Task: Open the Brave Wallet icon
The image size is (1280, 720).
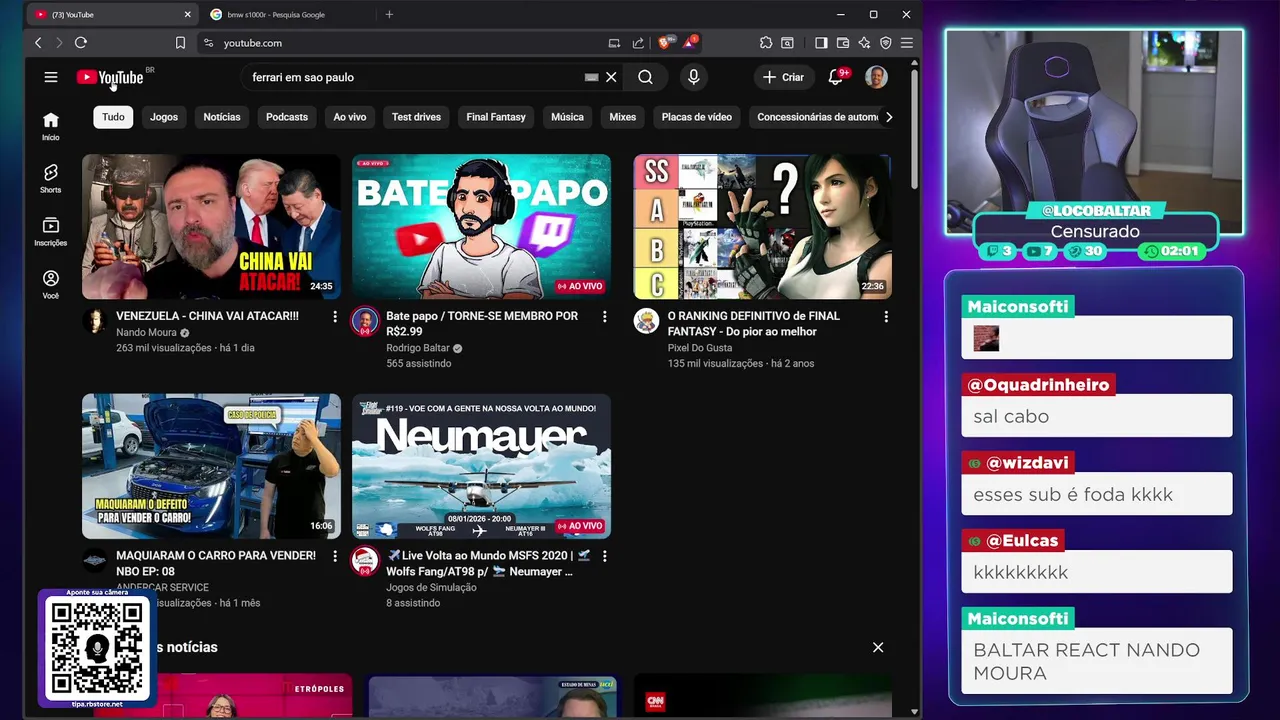Action: (842, 43)
